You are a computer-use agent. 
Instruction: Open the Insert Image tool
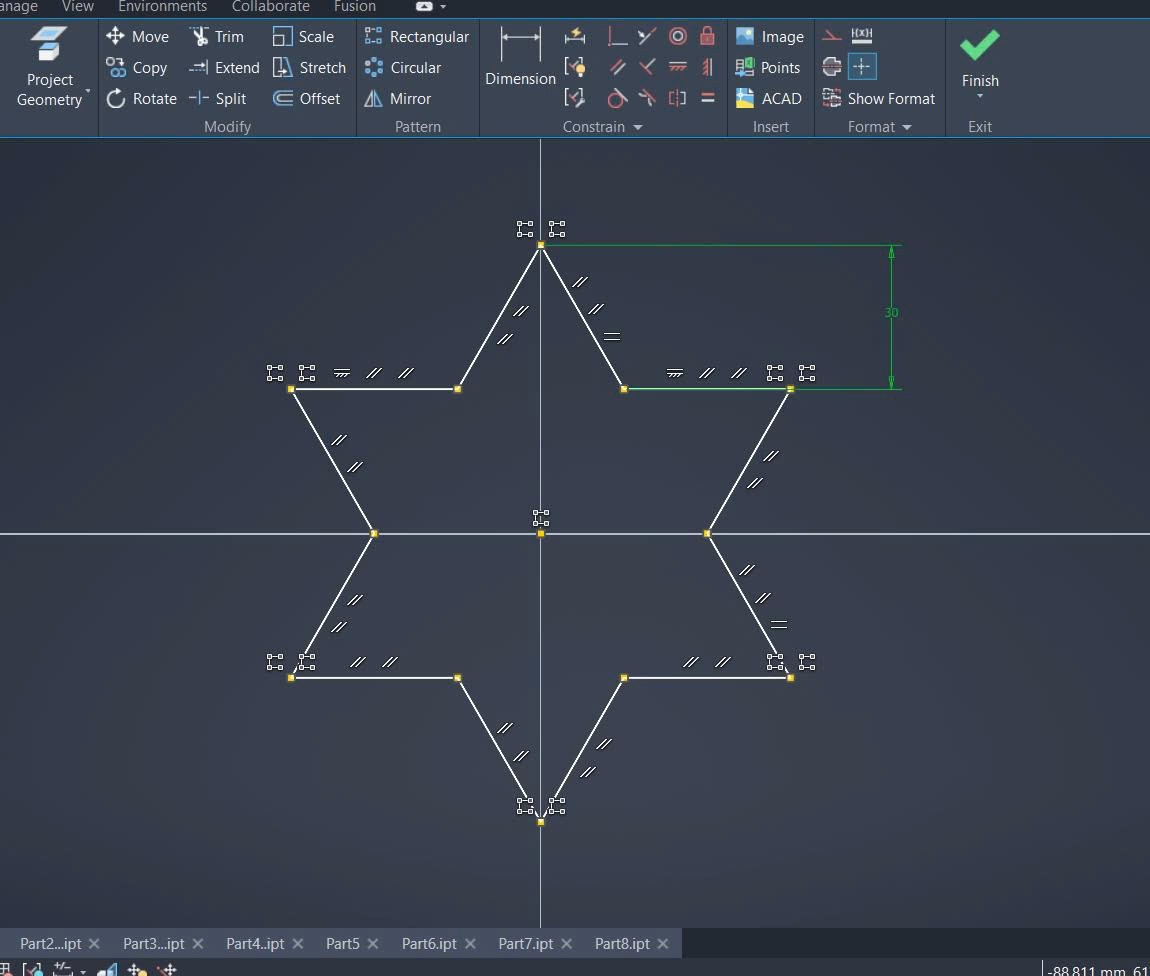coord(770,37)
